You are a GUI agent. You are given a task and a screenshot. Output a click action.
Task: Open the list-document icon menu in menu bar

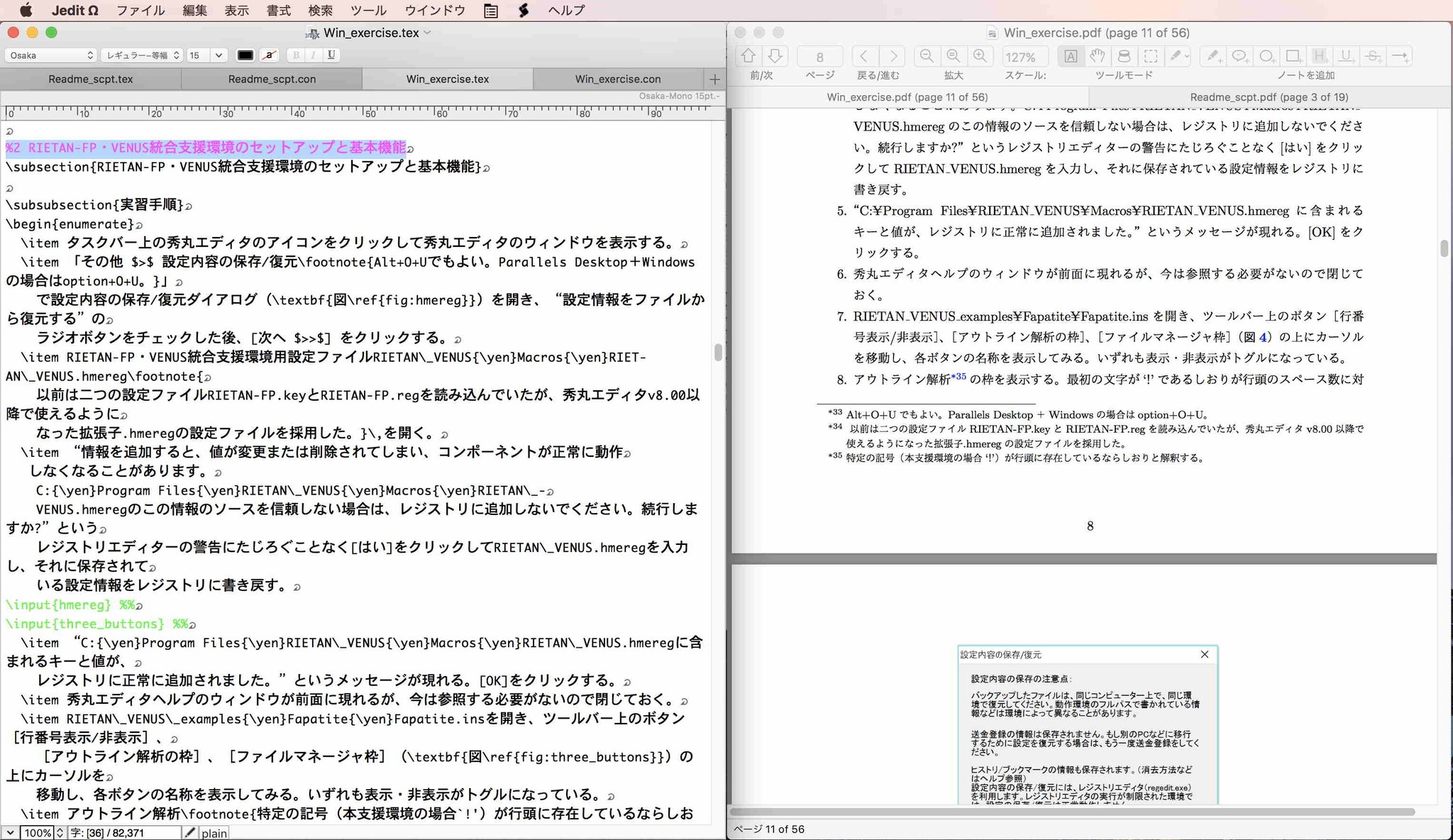point(490,10)
